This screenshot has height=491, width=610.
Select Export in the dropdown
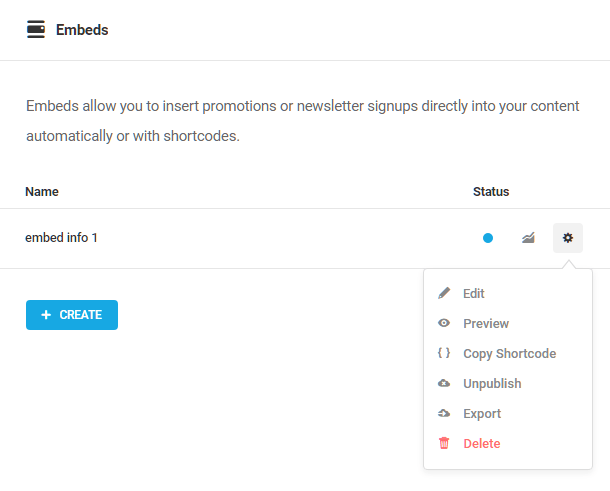pyautogui.click(x=482, y=413)
